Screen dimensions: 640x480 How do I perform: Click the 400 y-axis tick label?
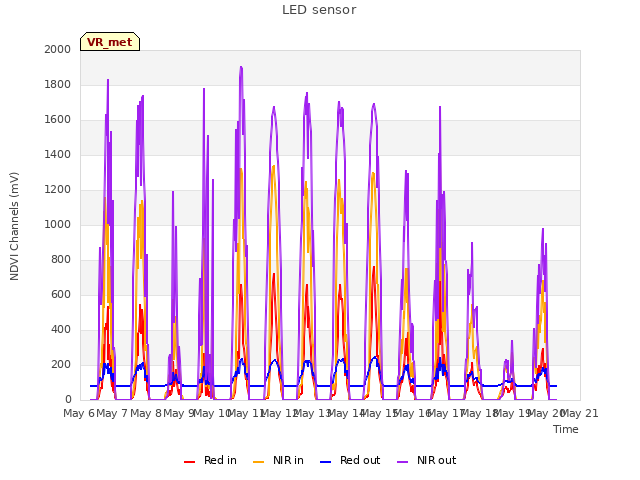pos(61,329)
